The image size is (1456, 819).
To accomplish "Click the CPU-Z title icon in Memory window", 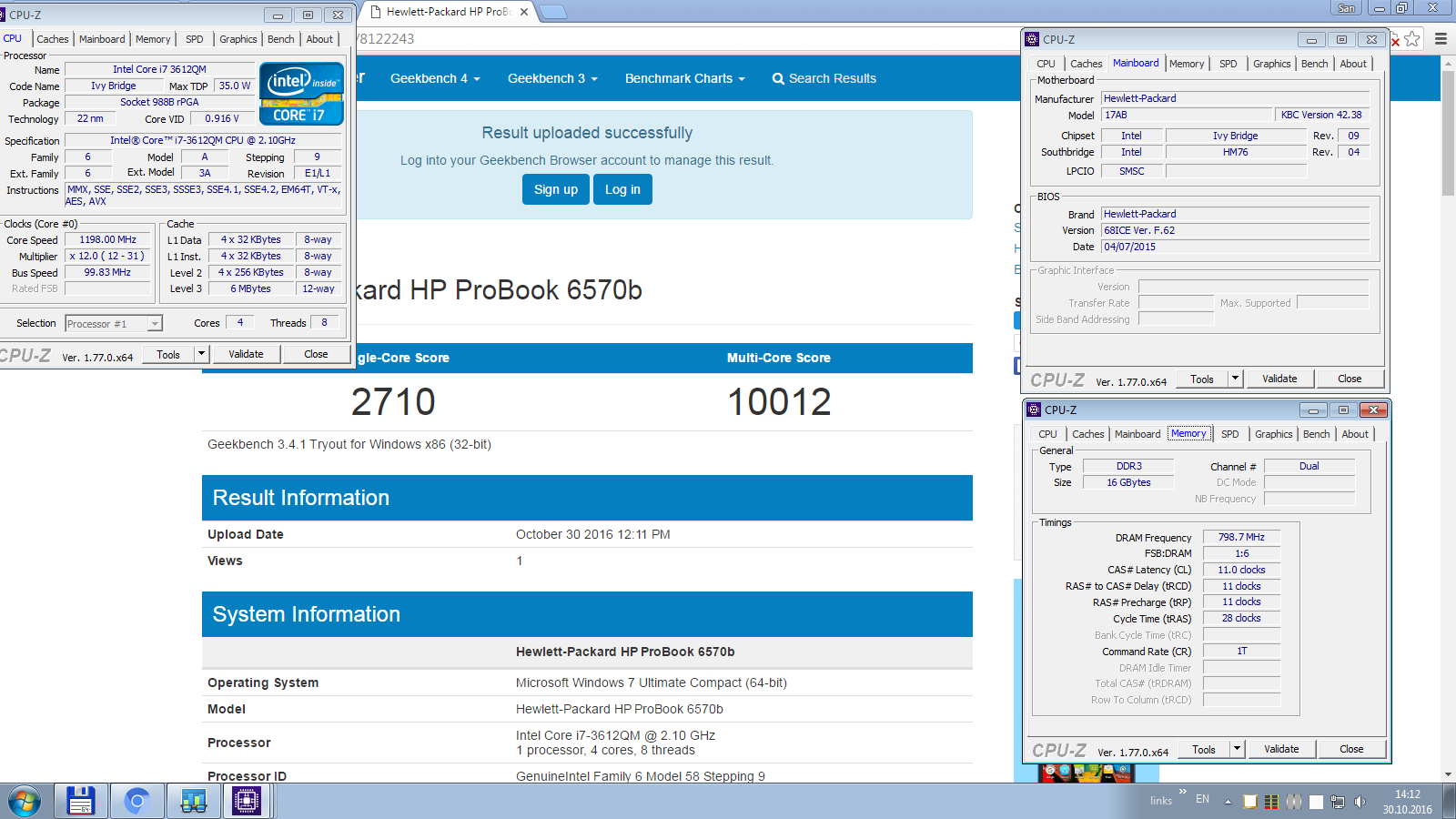I will (1034, 409).
